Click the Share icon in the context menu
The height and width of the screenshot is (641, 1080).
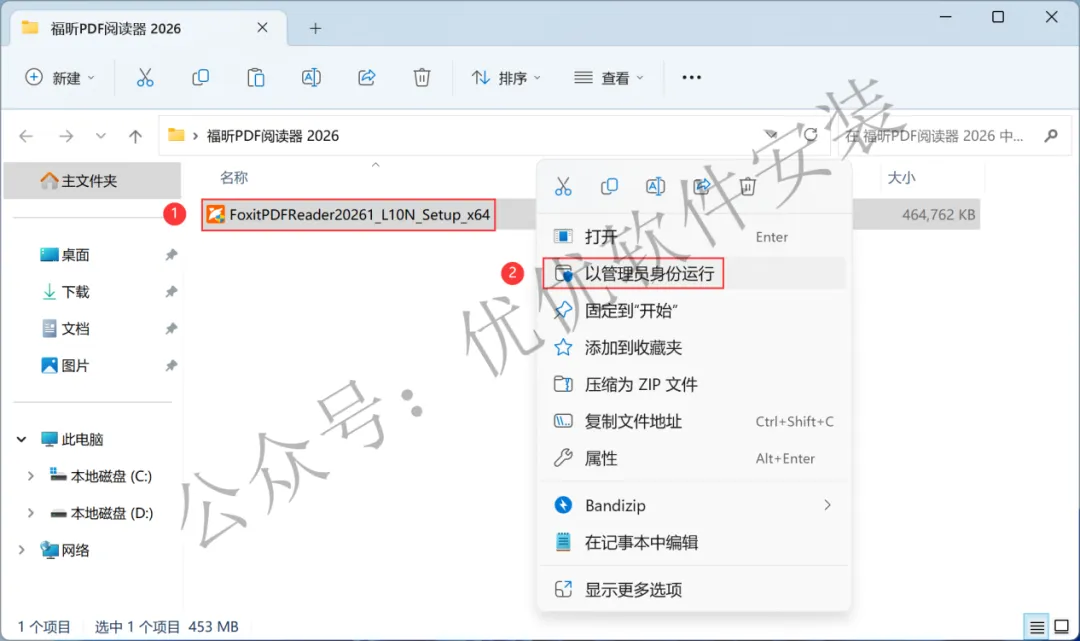tap(702, 187)
